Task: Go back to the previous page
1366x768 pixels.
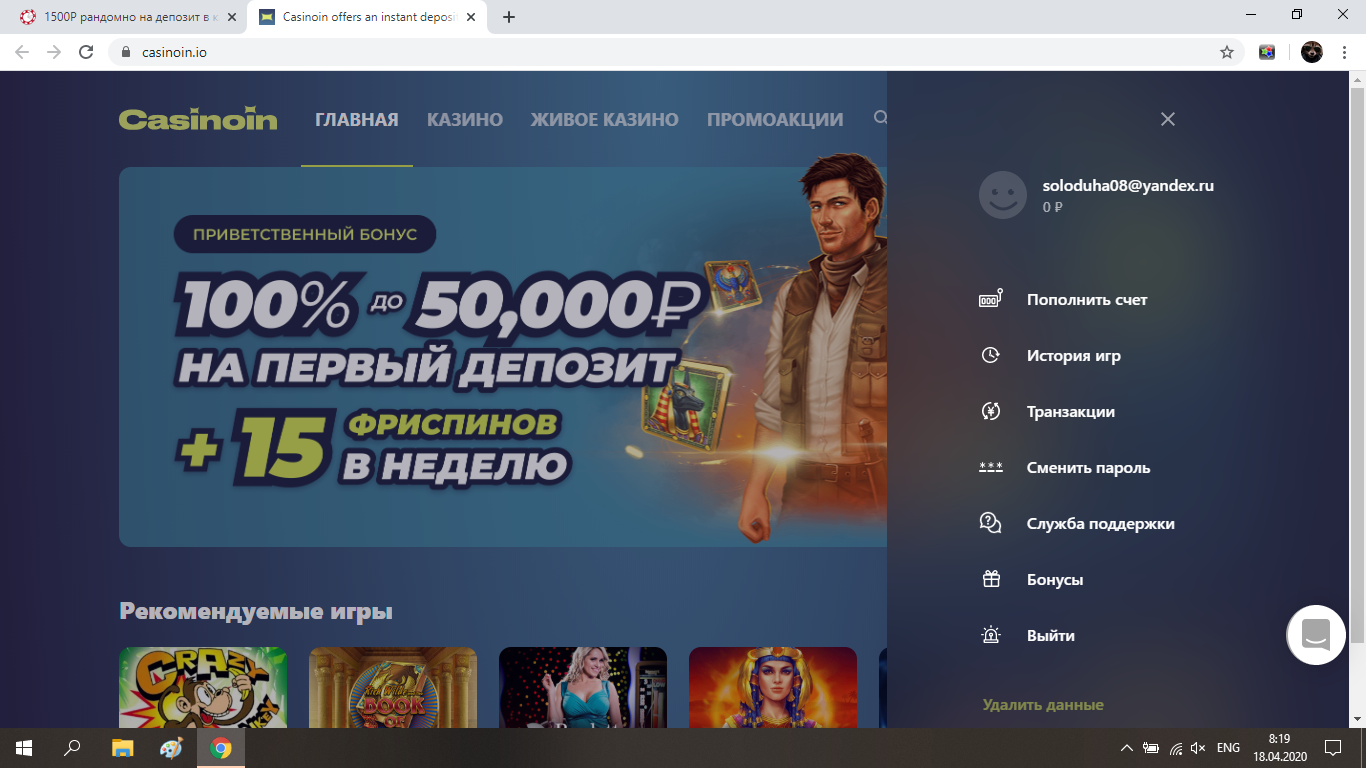Action: pos(22,52)
